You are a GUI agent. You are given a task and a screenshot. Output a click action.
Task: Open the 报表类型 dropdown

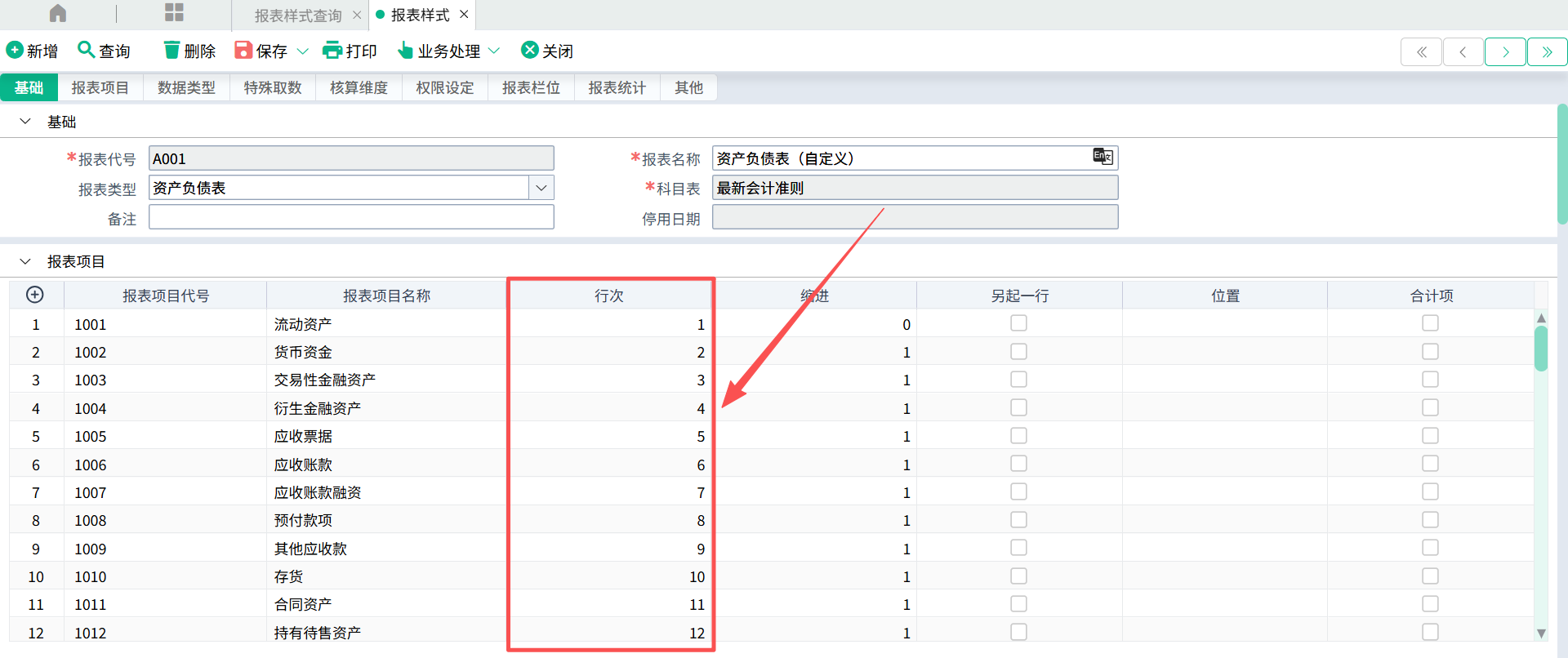[x=541, y=188]
